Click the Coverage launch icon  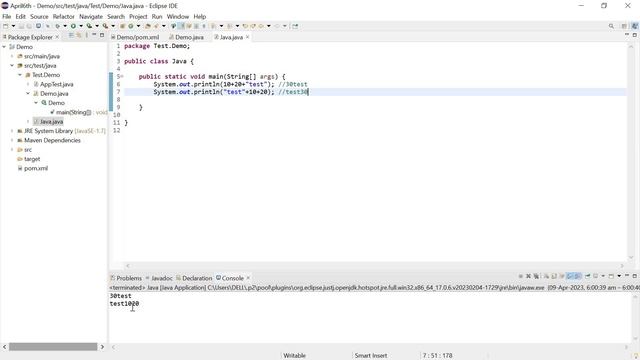[89, 26]
